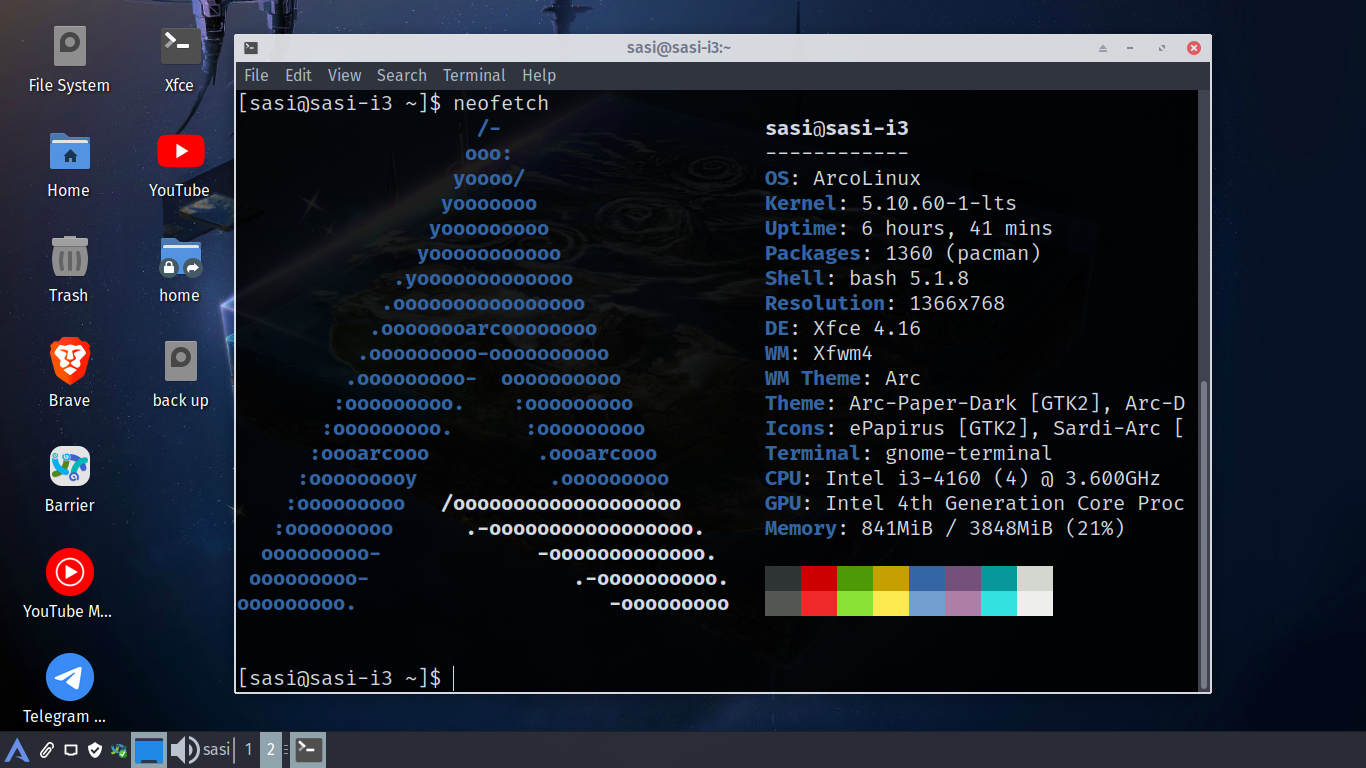Click the 'GPU: Intel 4th Generation' line

[x=975, y=503]
